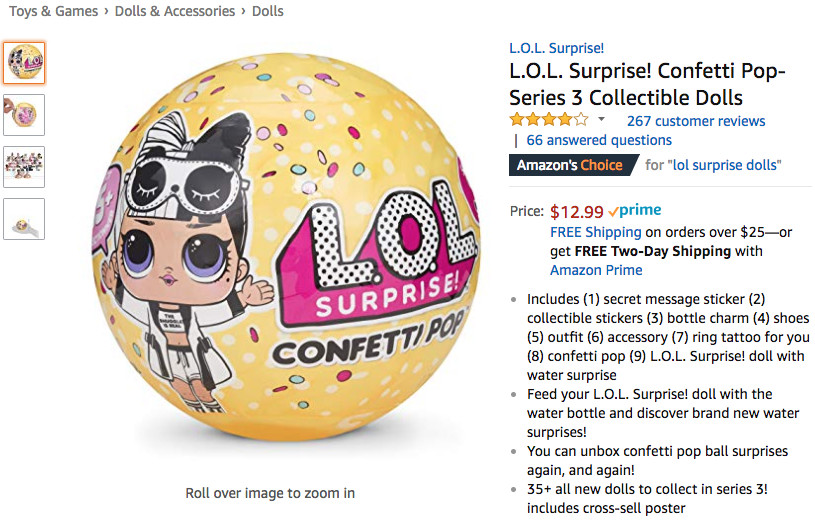This screenshot has height=520, width=815.
Task: Click the star rating icons
Action: (x=549, y=120)
